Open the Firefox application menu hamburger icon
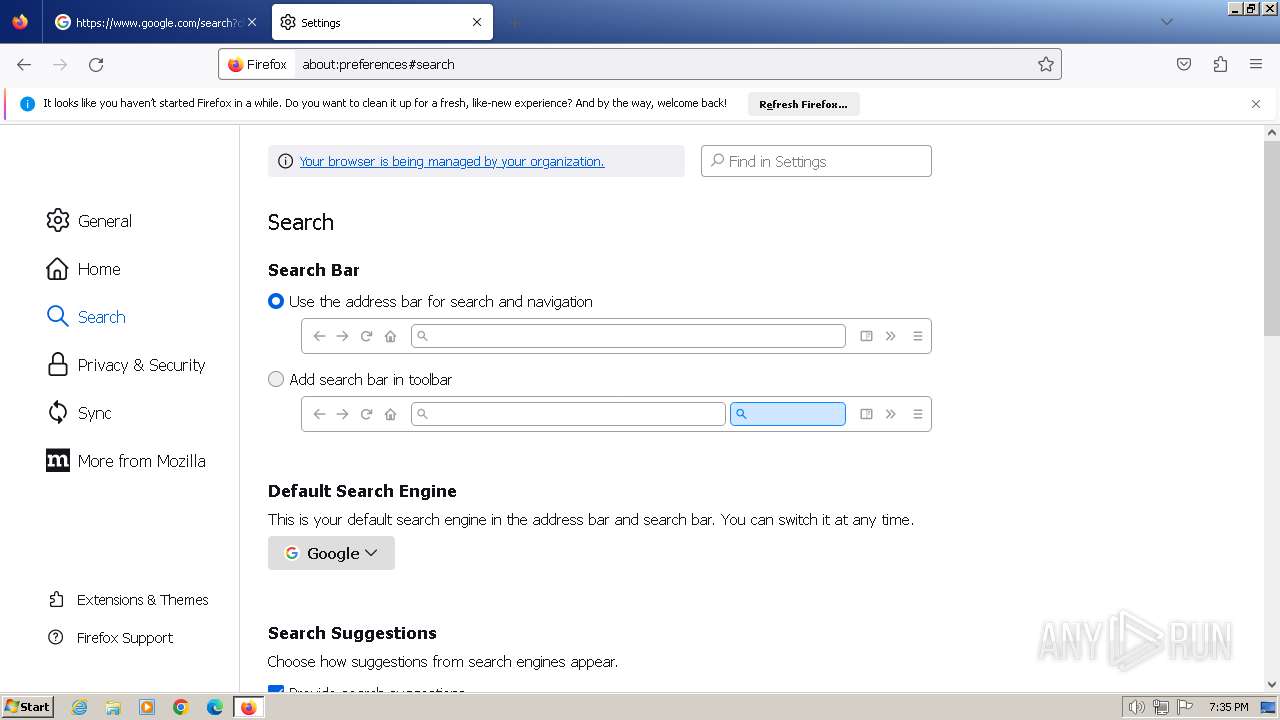Screen dimensions: 1280x720 pos(1256,64)
